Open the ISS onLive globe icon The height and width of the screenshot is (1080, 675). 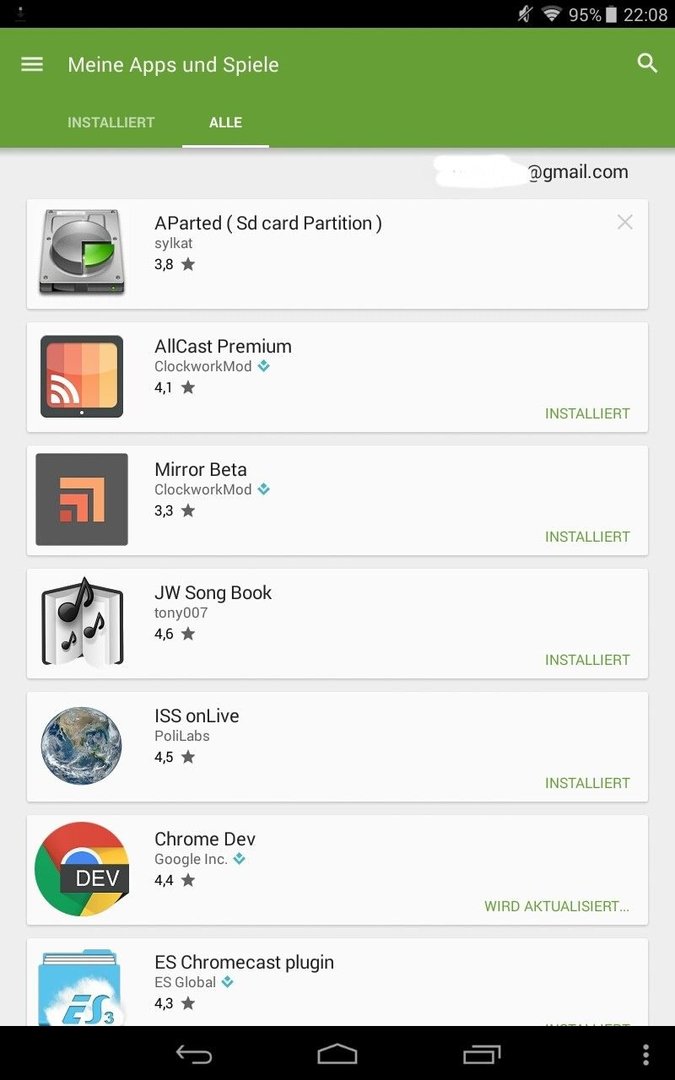(81, 746)
